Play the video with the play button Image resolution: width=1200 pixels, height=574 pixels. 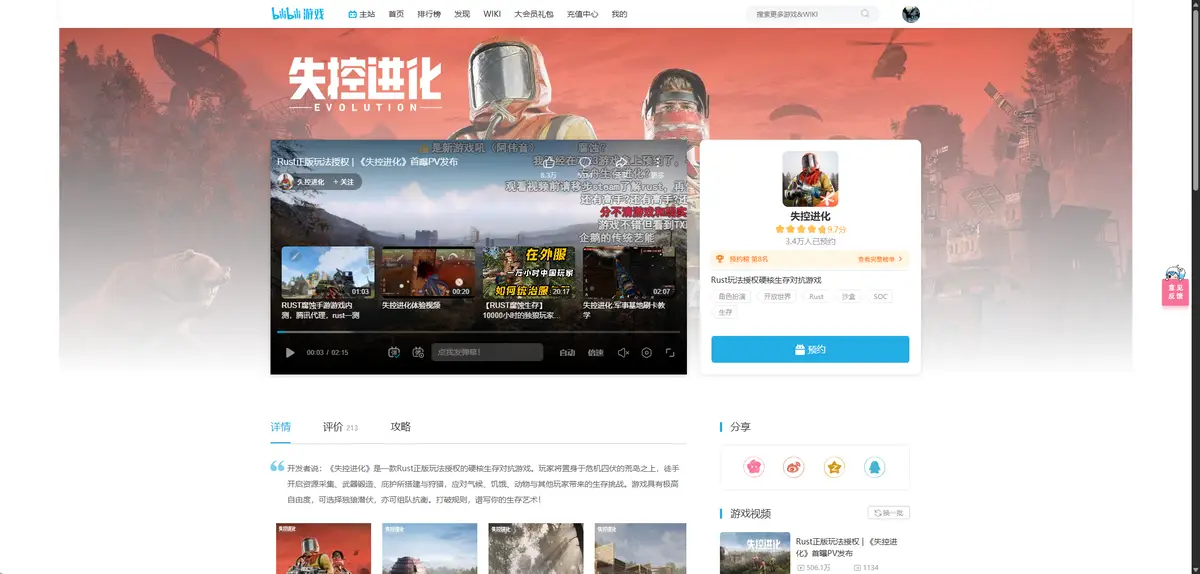290,353
